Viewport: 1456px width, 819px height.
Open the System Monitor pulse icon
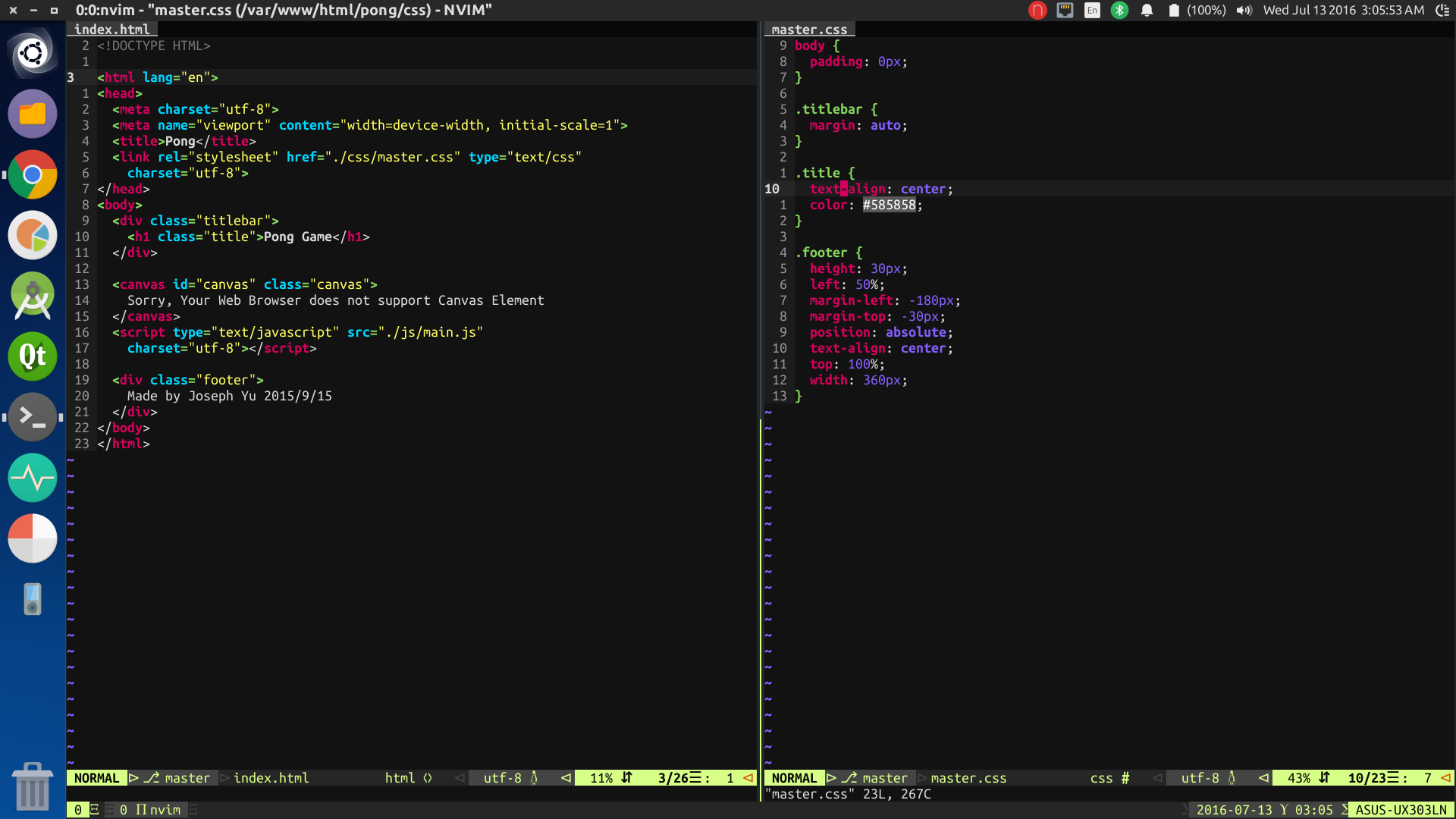[x=33, y=478]
